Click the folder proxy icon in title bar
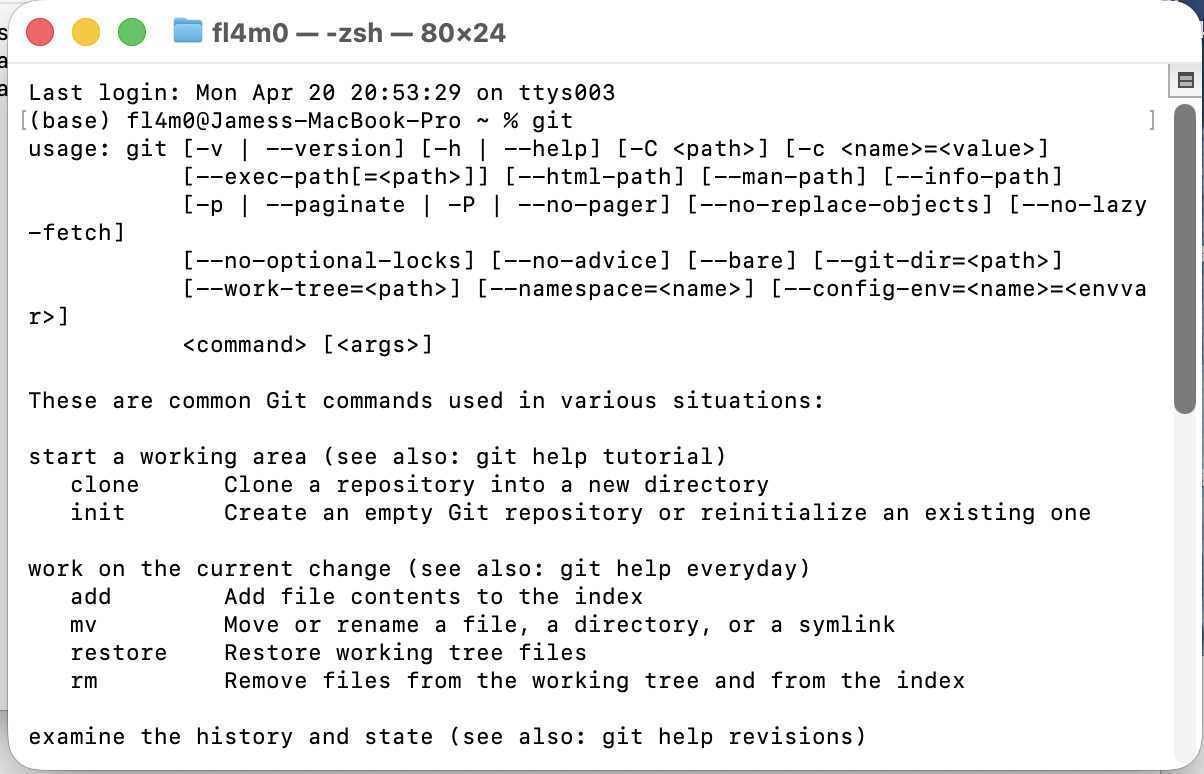This screenshot has height=774, width=1204. pos(187,31)
